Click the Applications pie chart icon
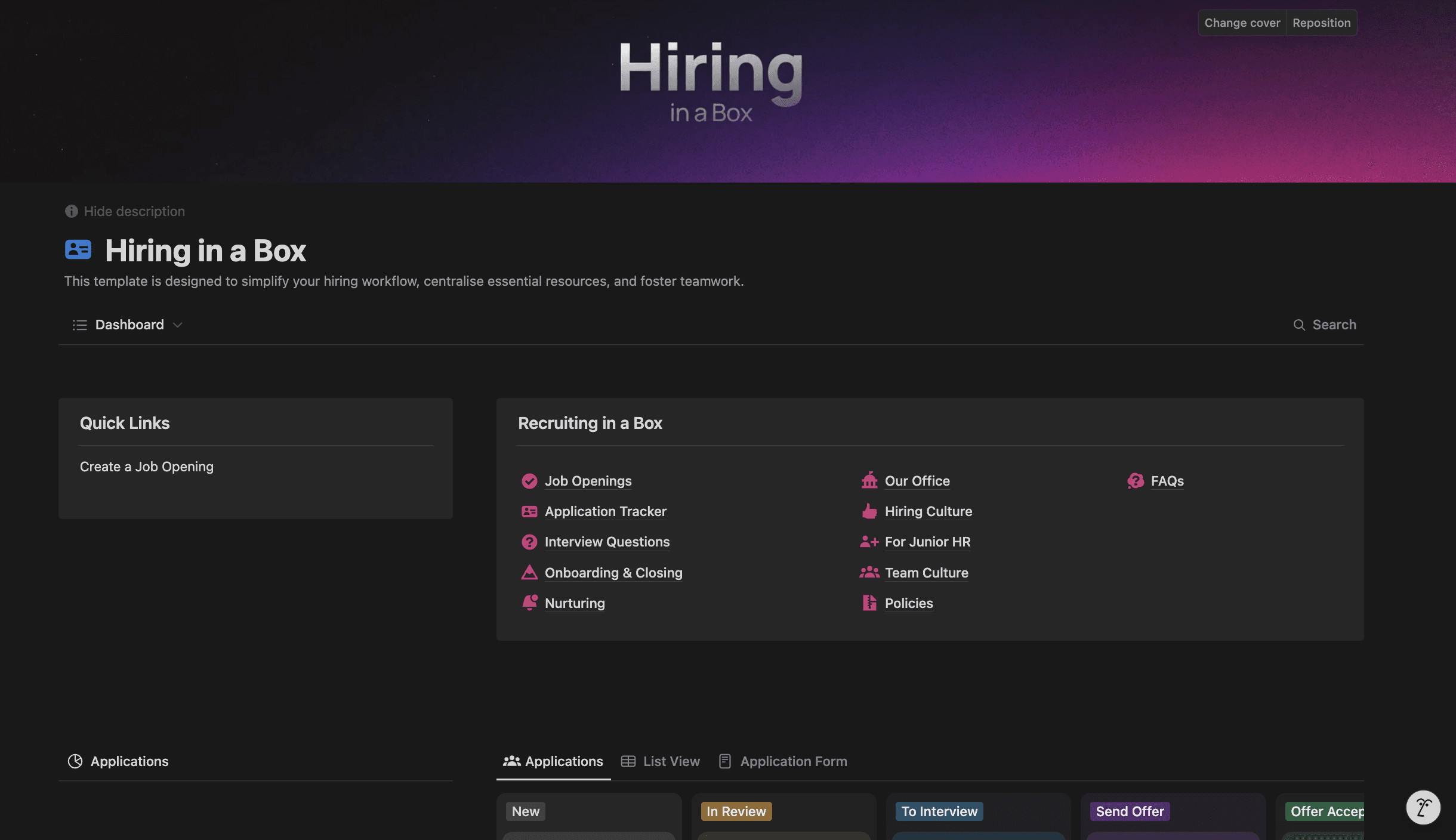 (x=75, y=761)
